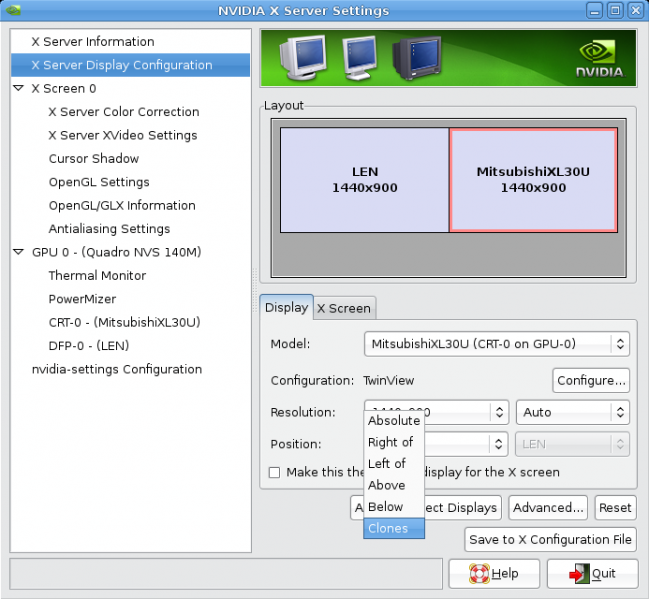This screenshot has height=599, width=649.
Task: Select GPU 0 - (Quadro NVS 140M) label
Action: tap(116, 252)
